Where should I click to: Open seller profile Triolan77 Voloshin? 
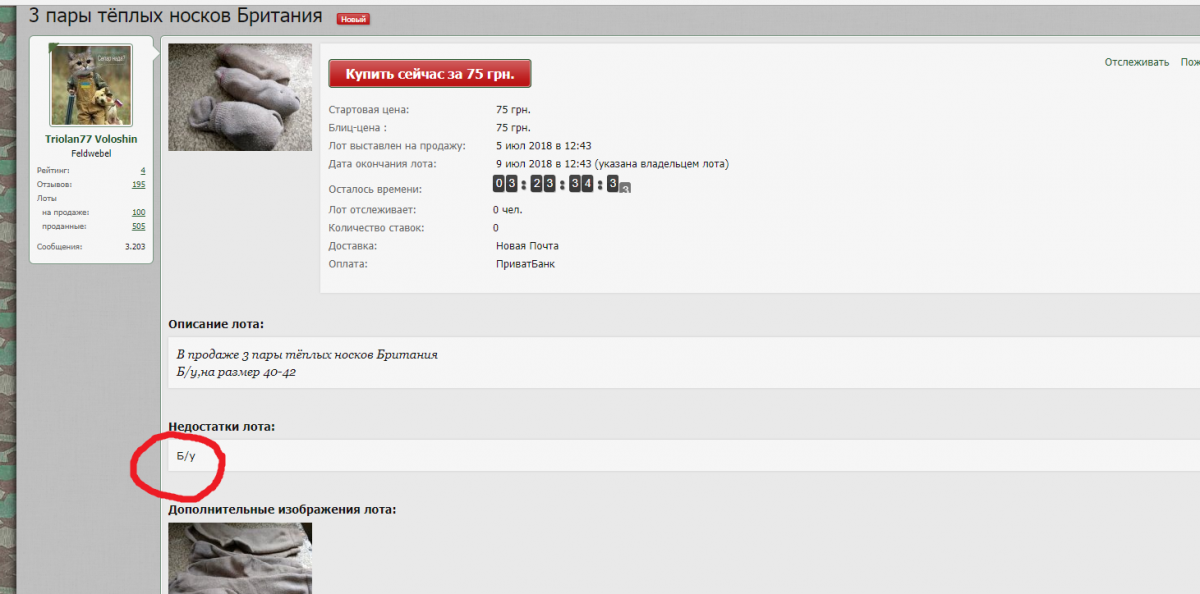91,139
